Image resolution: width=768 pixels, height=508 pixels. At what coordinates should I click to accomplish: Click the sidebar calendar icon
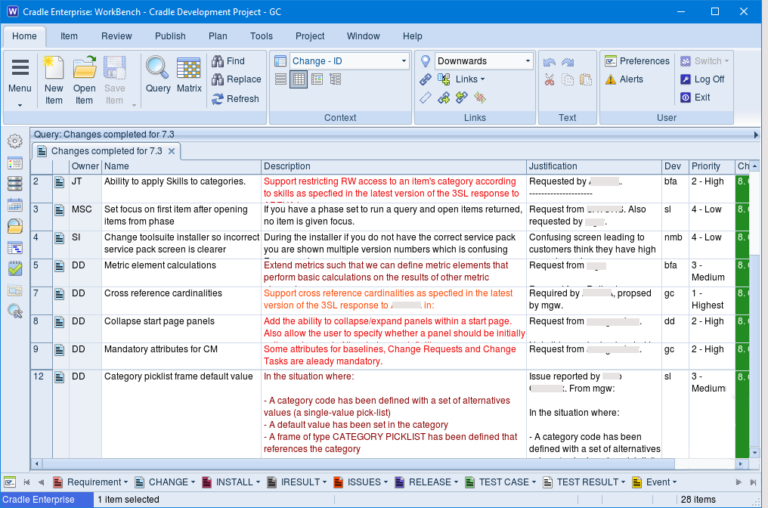point(15,205)
